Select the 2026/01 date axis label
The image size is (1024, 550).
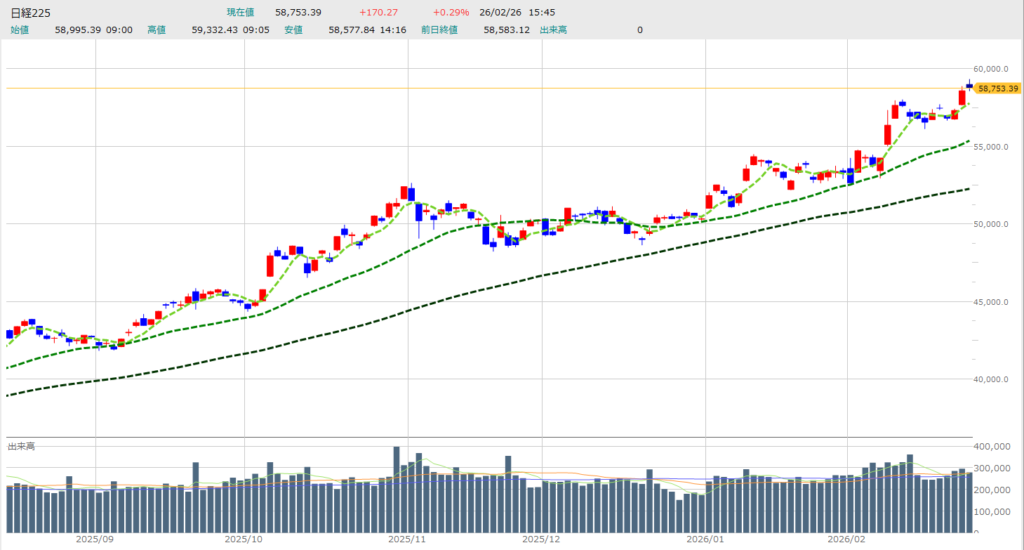click(x=706, y=539)
